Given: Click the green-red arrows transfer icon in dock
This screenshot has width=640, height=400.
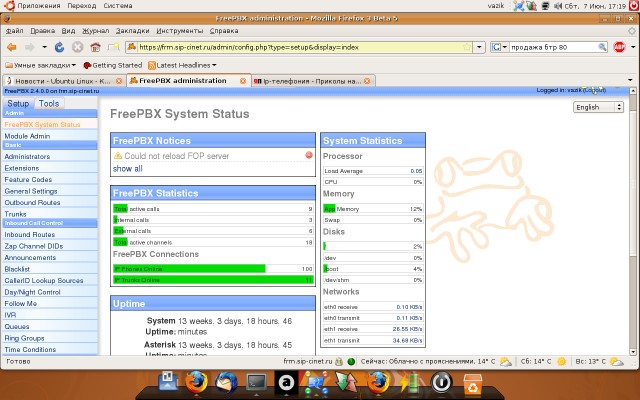Looking at the screenshot, I should click(x=346, y=383).
